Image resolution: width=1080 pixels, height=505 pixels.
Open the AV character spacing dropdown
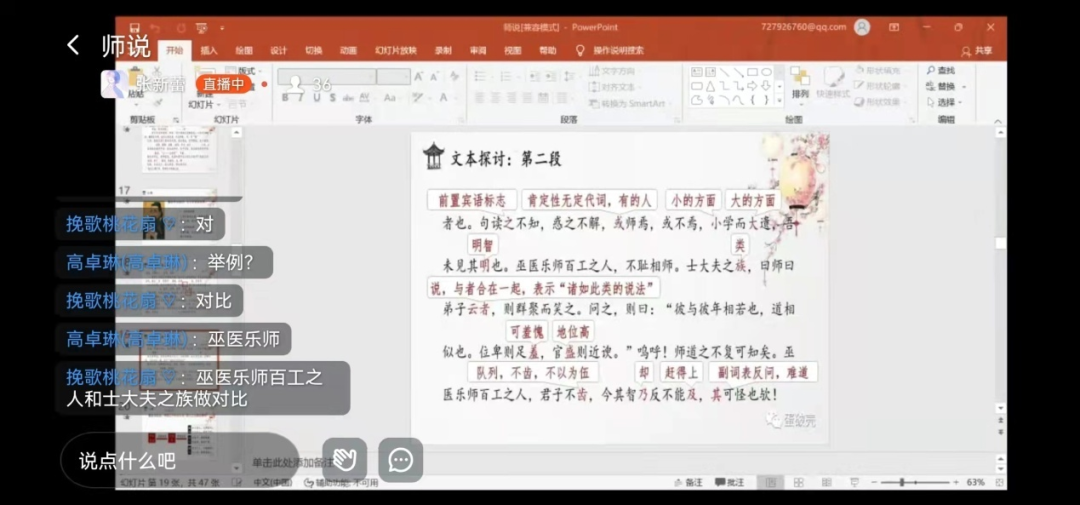(366, 98)
